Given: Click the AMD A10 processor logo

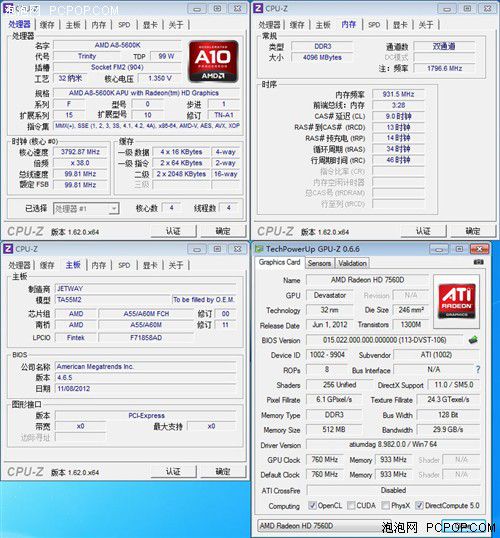Looking at the screenshot, I should tap(213, 61).
